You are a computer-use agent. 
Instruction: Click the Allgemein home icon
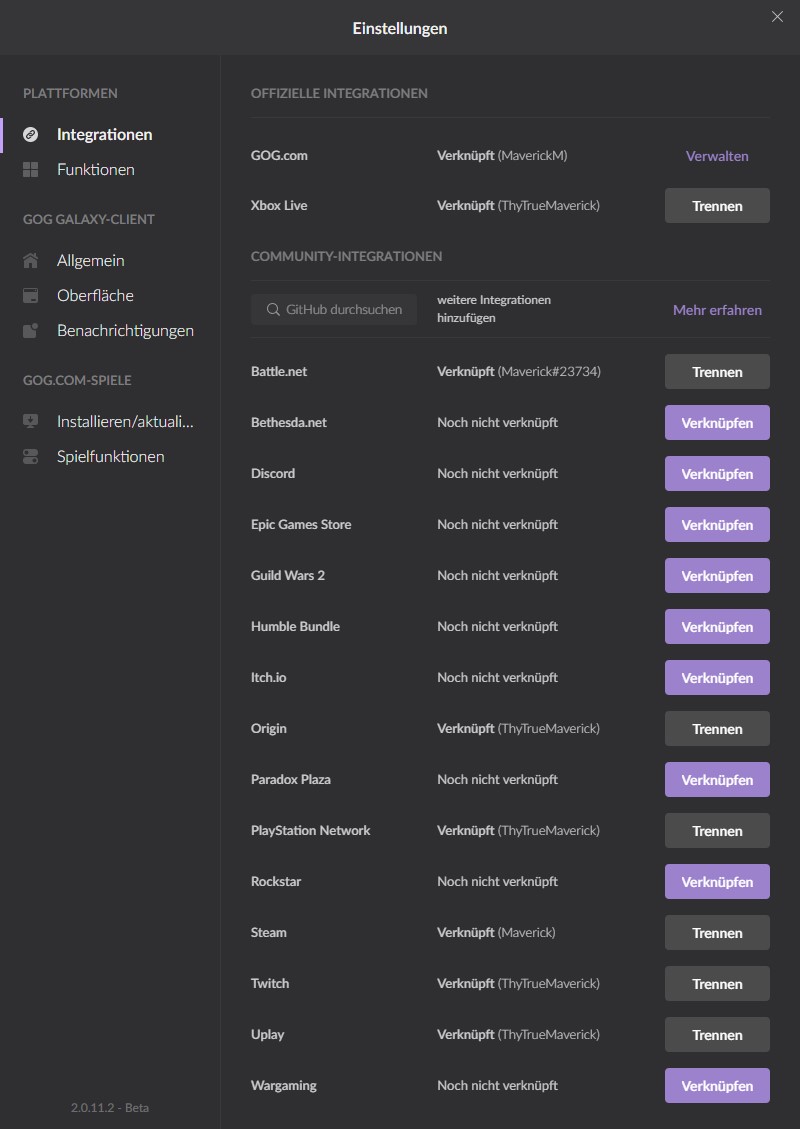pyautogui.click(x=31, y=261)
